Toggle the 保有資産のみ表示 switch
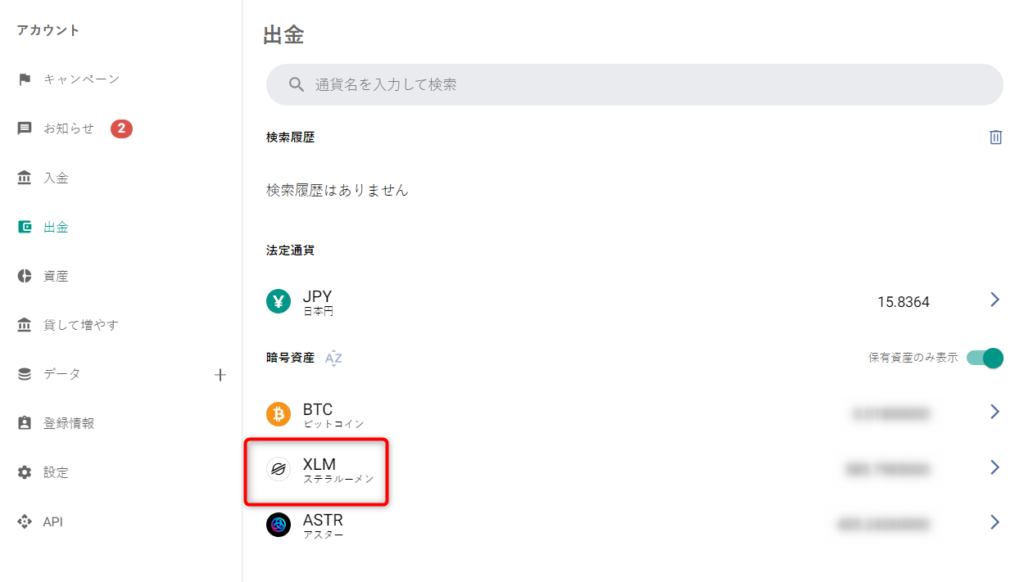Viewport: 1024px width, 582px height. click(x=985, y=358)
